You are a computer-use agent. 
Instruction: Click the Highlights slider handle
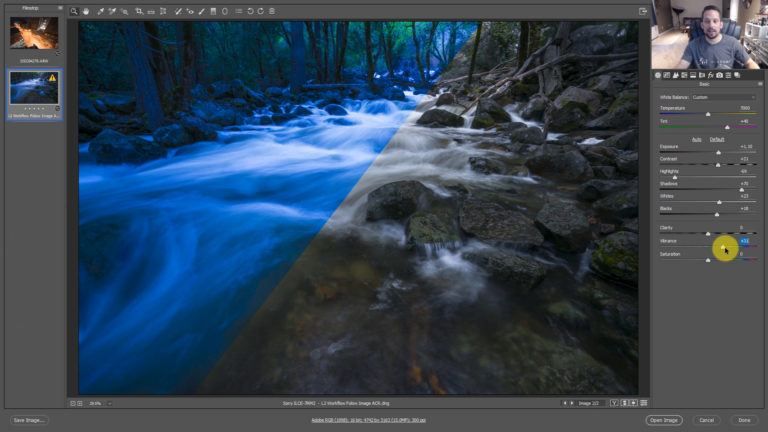675,177
